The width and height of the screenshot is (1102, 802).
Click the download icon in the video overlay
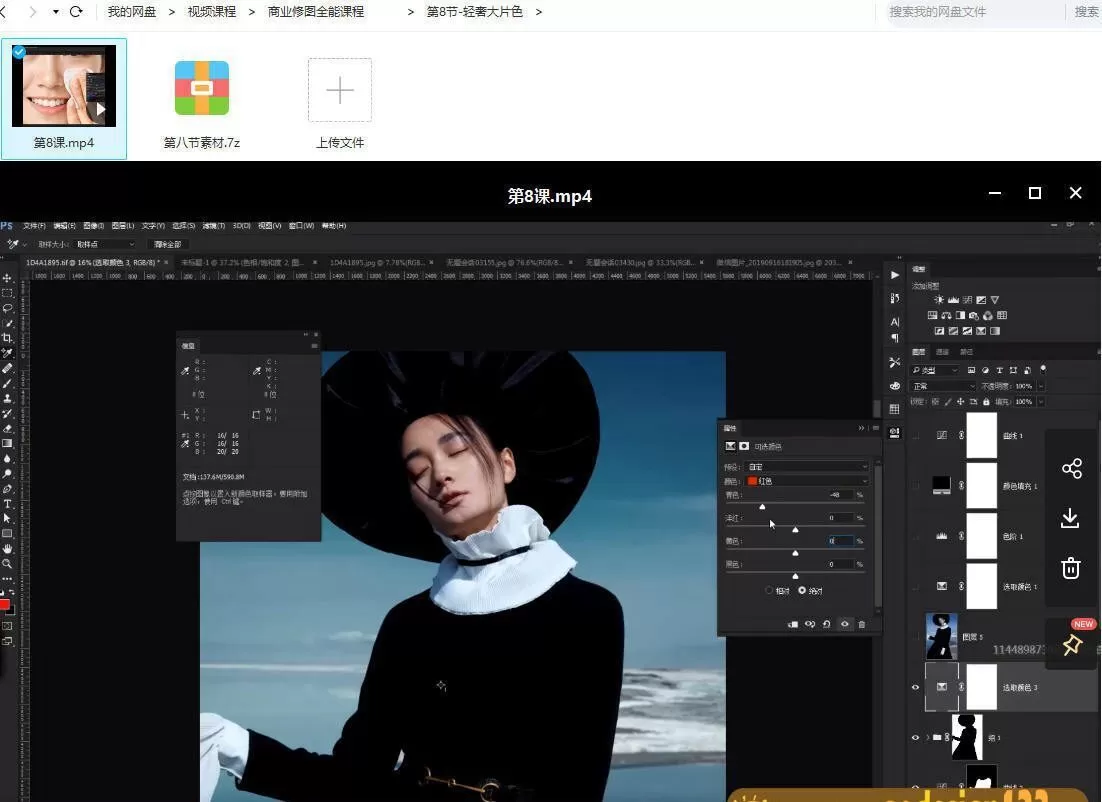coord(1070,518)
